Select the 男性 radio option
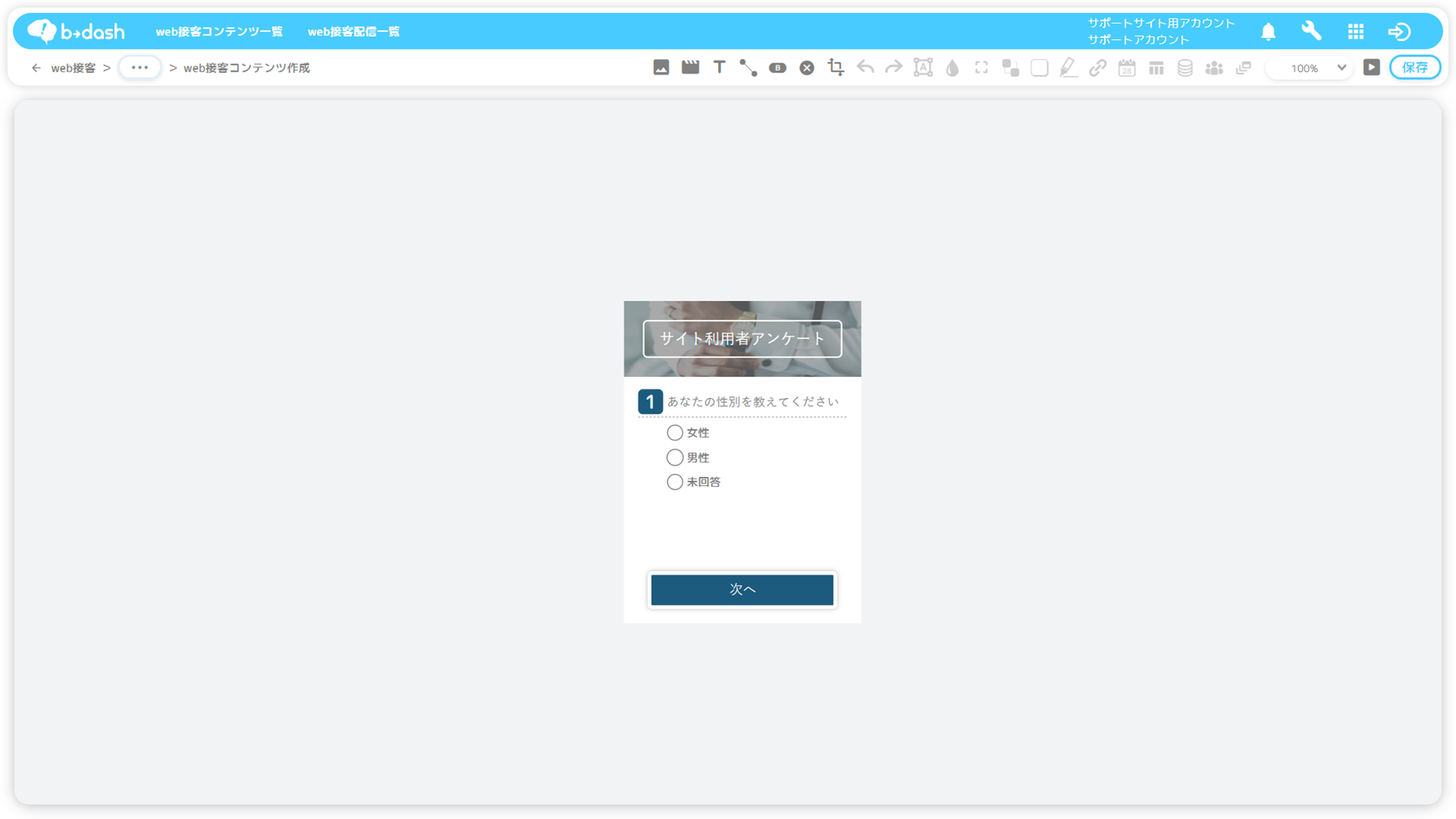Screen dimensions: 1456x819 tap(675, 458)
